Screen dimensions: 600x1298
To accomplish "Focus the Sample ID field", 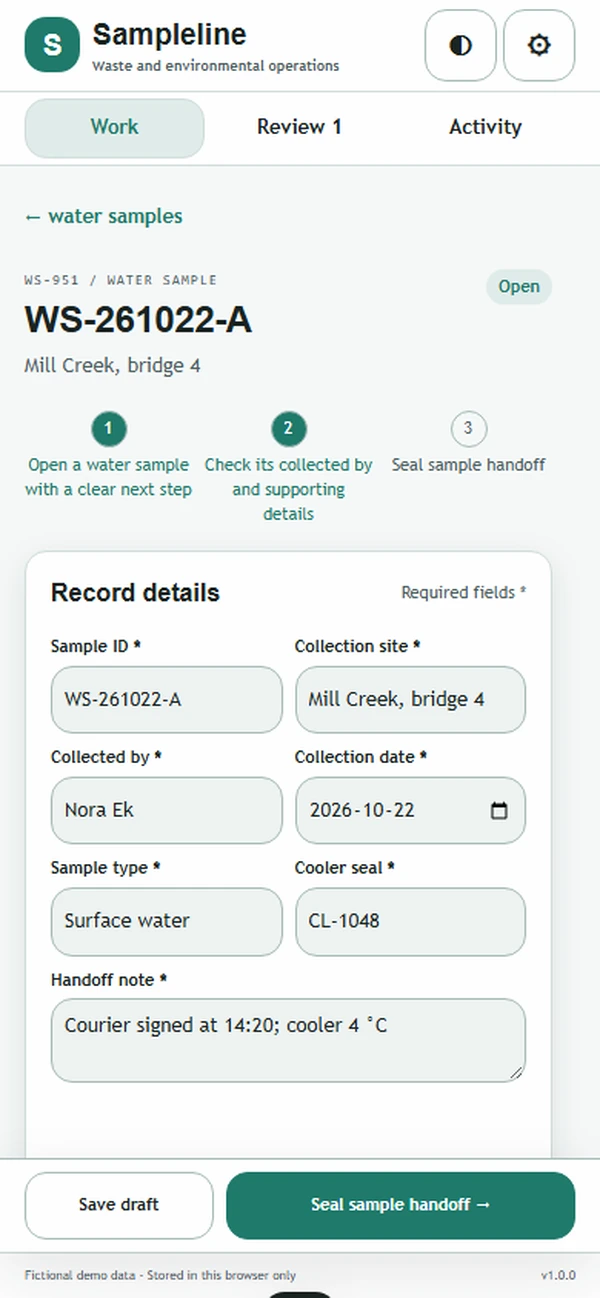I will (167, 699).
